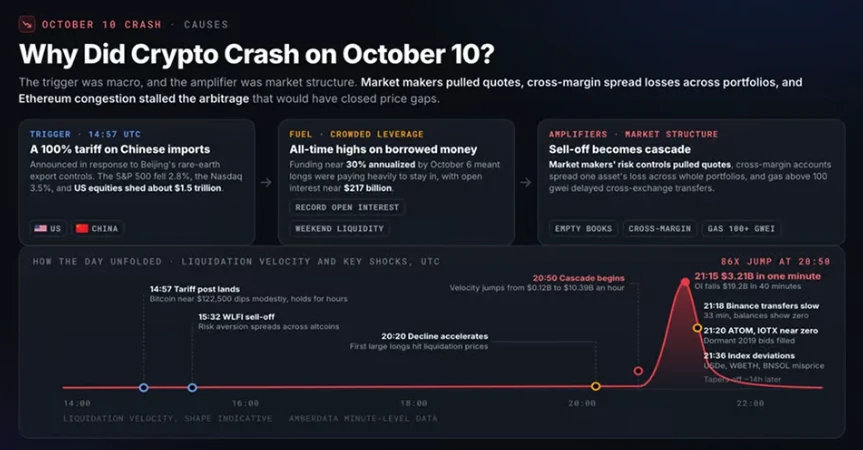This screenshot has height=450, width=863.
Task: Click arrow between Fuel and Amplifiers cards
Action: coord(526,182)
